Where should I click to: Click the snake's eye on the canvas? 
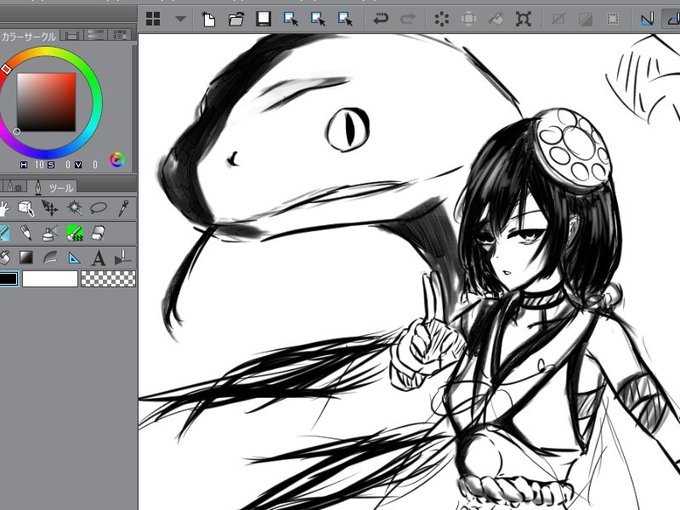coord(348,130)
